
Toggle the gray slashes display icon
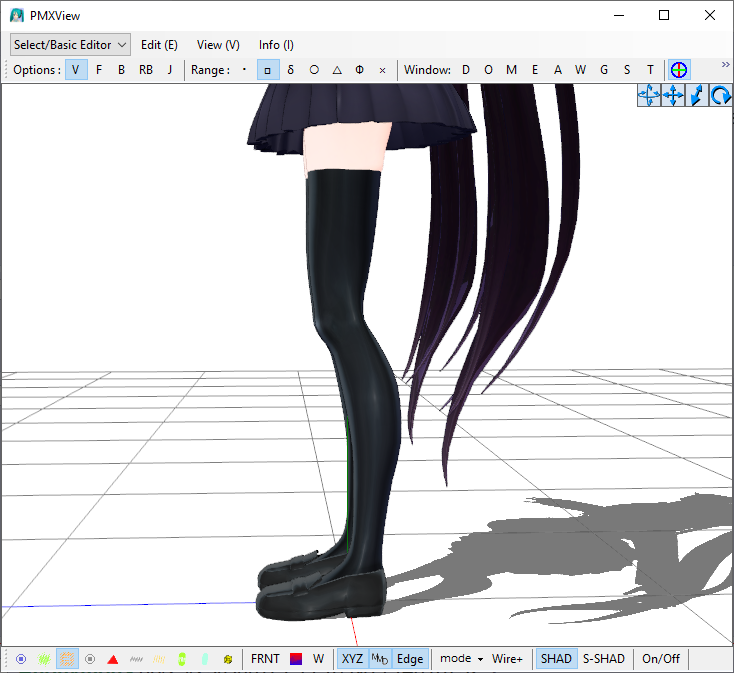coord(136,659)
